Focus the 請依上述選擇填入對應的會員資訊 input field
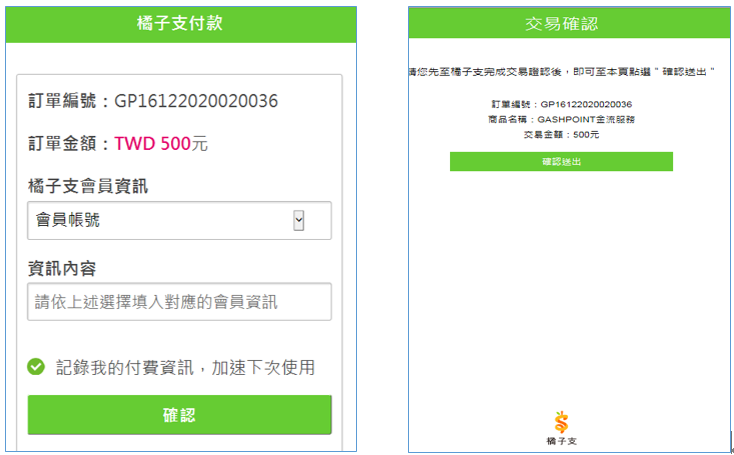The width and height of the screenshot is (734, 455). [x=179, y=302]
